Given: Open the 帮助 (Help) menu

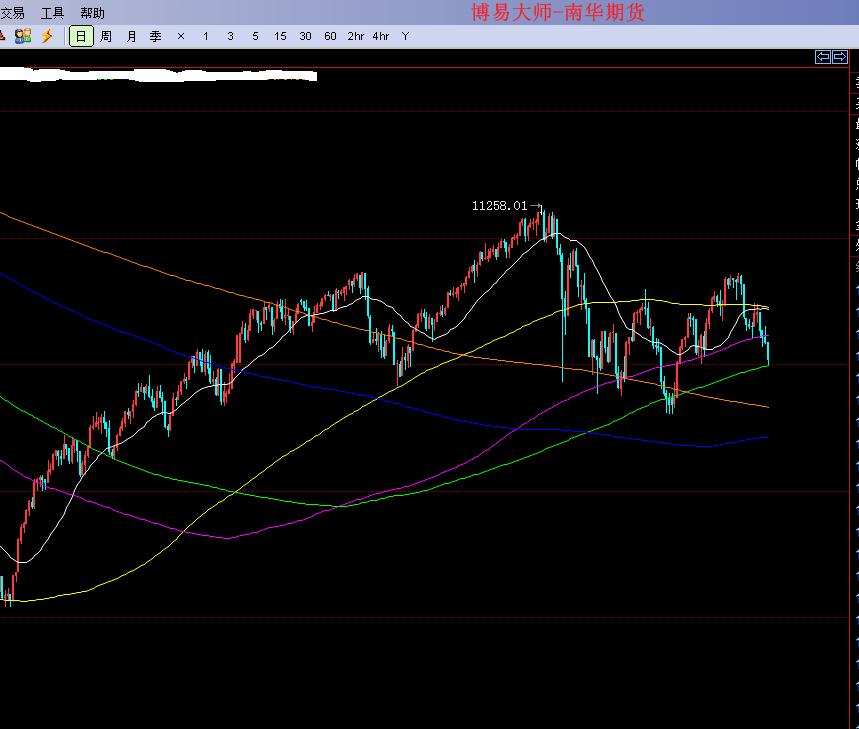Looking at the screenshot, I should 92,13.
